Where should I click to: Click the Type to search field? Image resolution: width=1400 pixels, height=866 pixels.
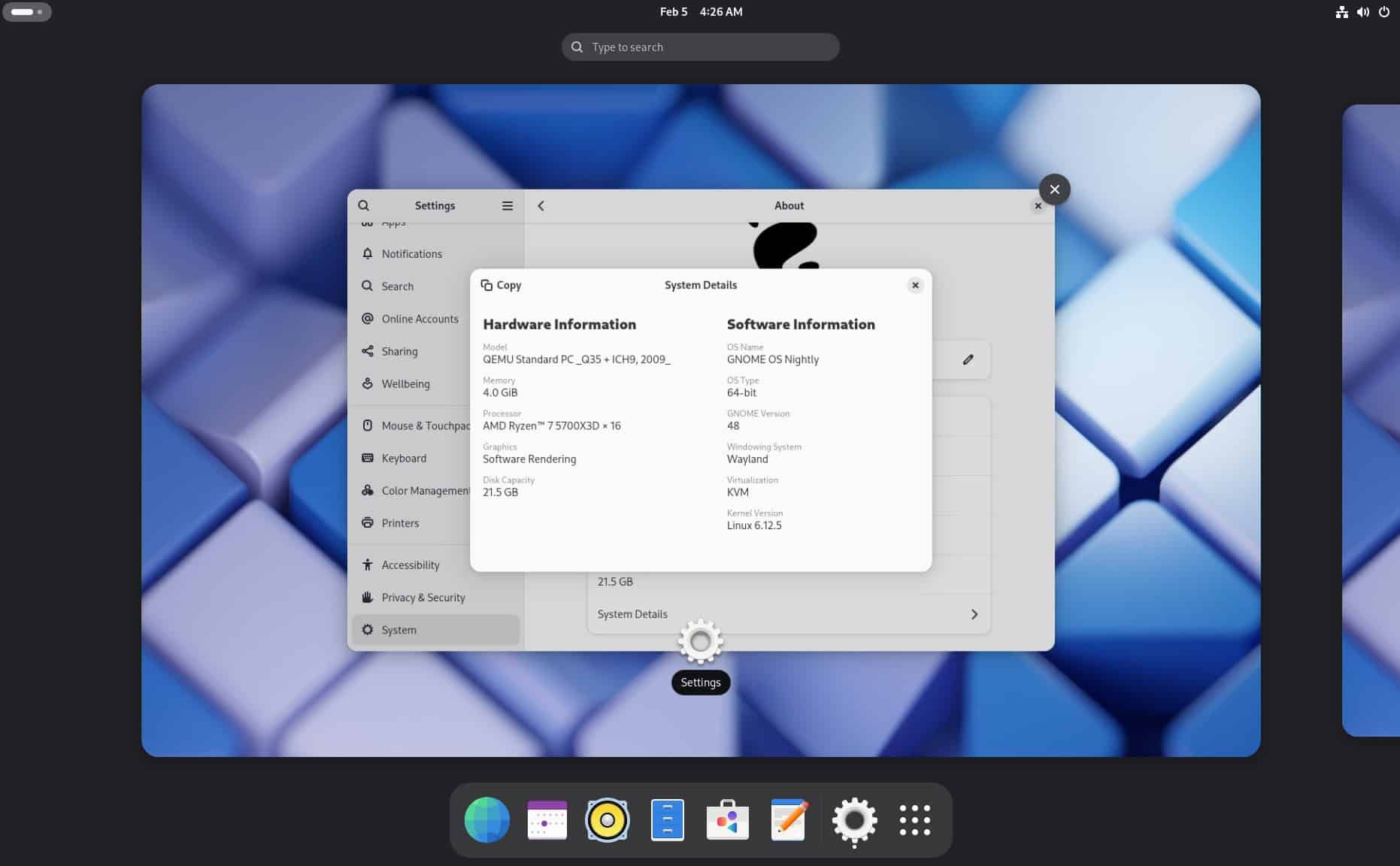[700, 47]
